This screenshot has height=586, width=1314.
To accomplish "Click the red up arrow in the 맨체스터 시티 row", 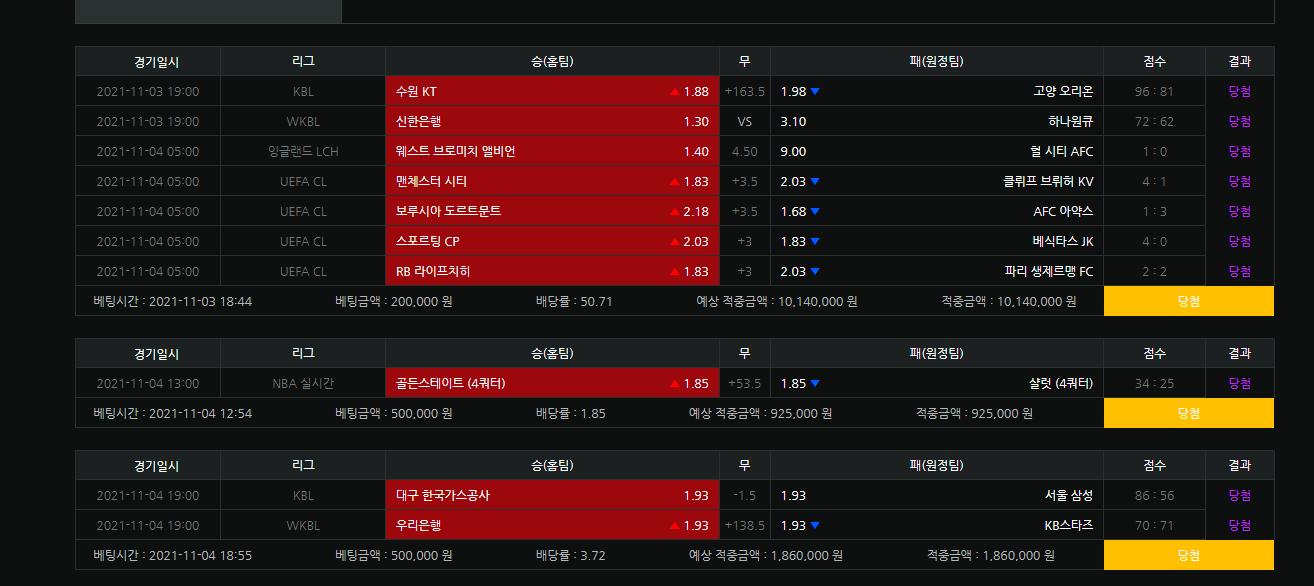I will tap(675, 181).
